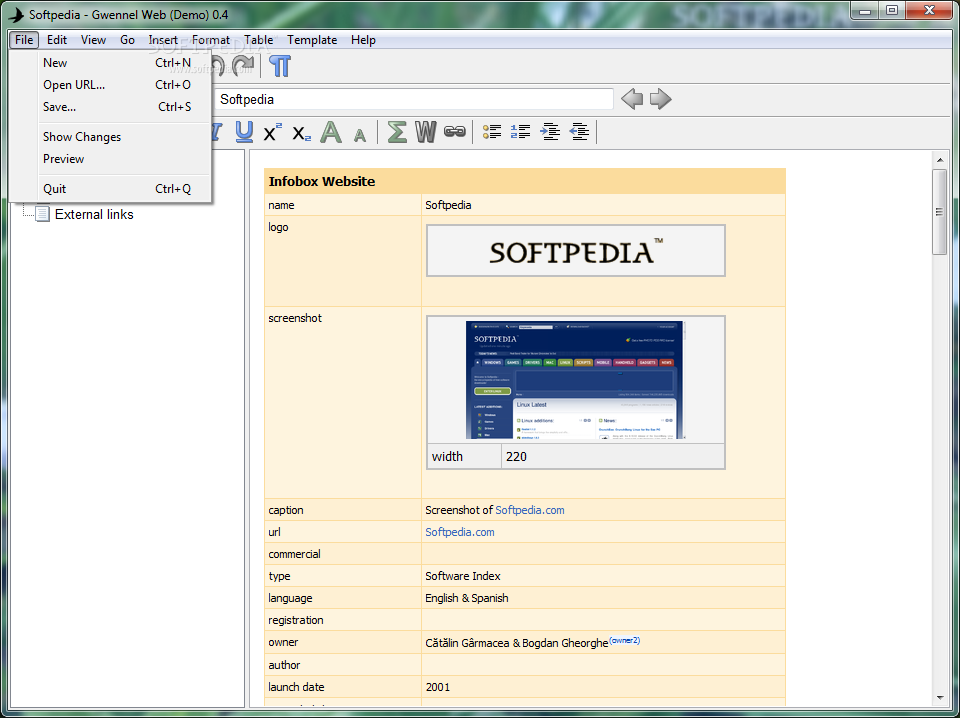
Task: Click the Softpedia.com link in url row
Action: click(x=460, y=532)
